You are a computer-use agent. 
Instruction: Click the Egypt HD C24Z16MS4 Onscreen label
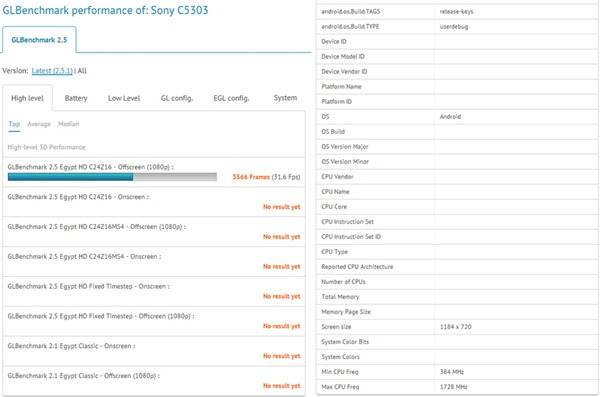tap(84, 256)
